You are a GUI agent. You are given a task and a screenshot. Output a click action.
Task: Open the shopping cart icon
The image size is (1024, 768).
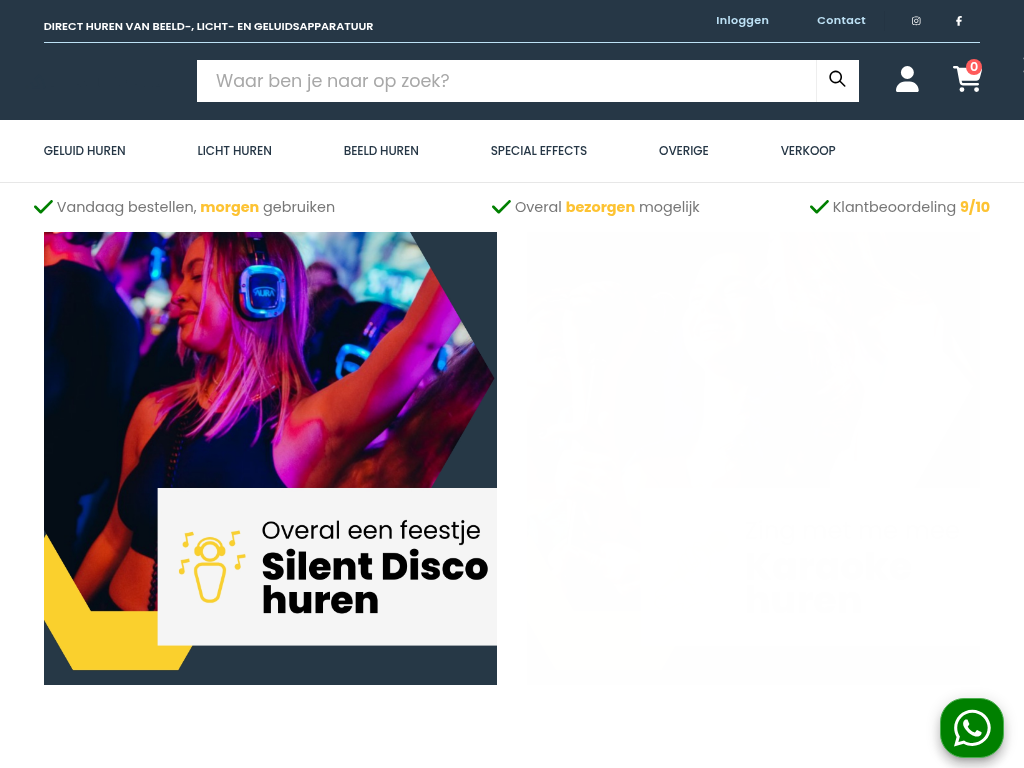click(x=967, y=80)
